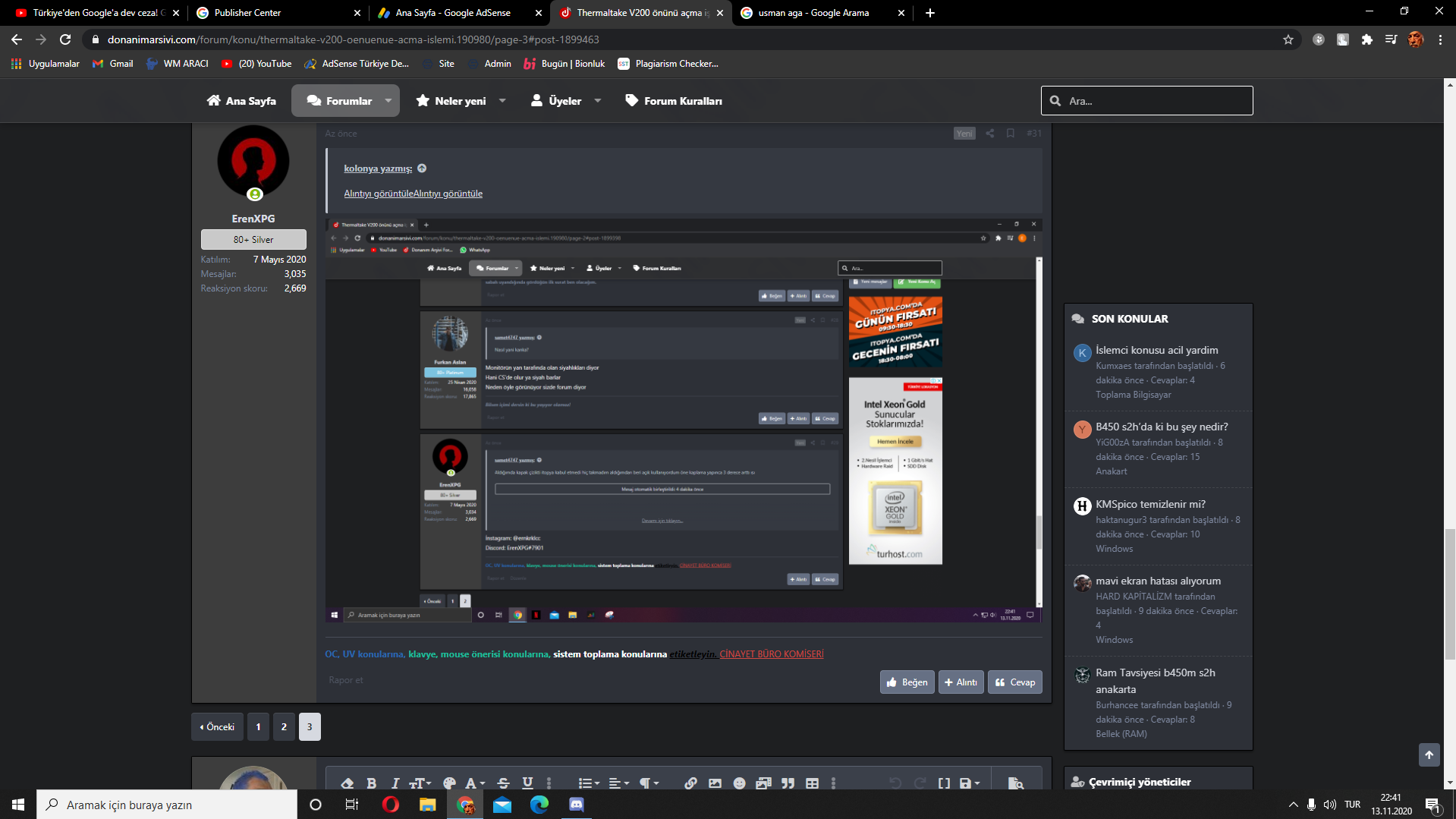Click the insert link icon in editor
The height and width of the screenshot is (819, 1456).
[690, 783]
